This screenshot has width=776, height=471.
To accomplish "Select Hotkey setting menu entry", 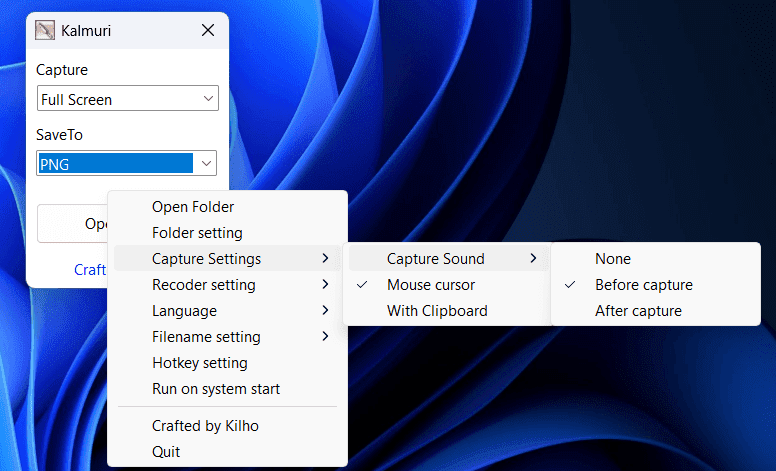I will click(227, 363).
